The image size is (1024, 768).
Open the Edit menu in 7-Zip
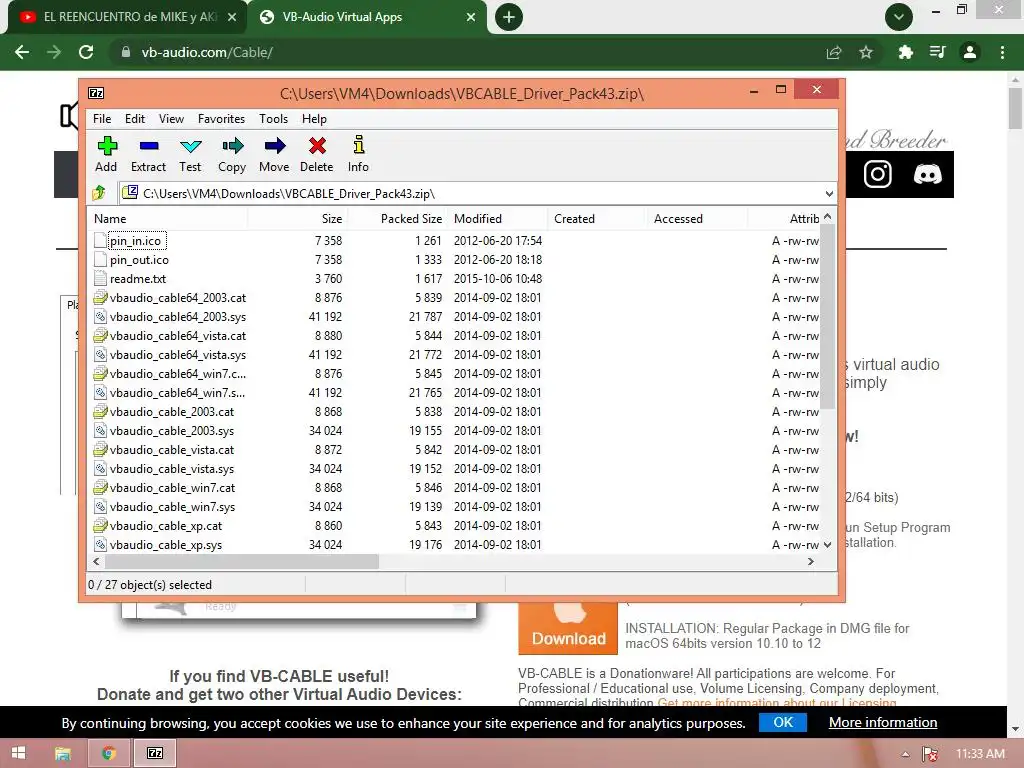click(135, 119)
